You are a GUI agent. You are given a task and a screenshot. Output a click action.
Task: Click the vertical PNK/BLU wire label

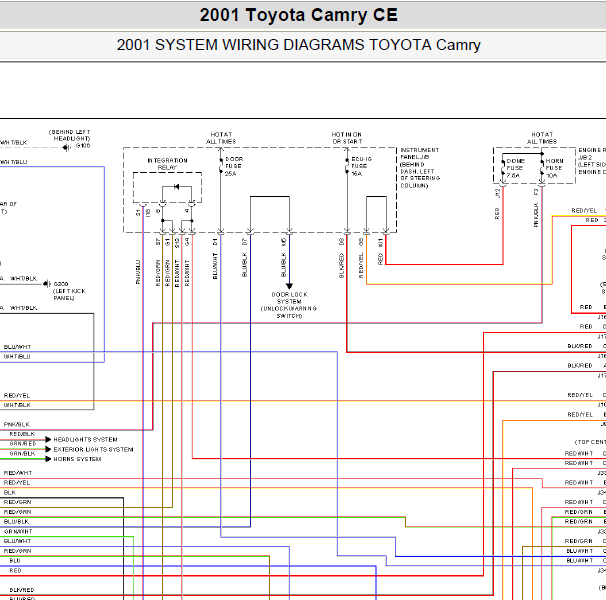[x=138, y=272]
